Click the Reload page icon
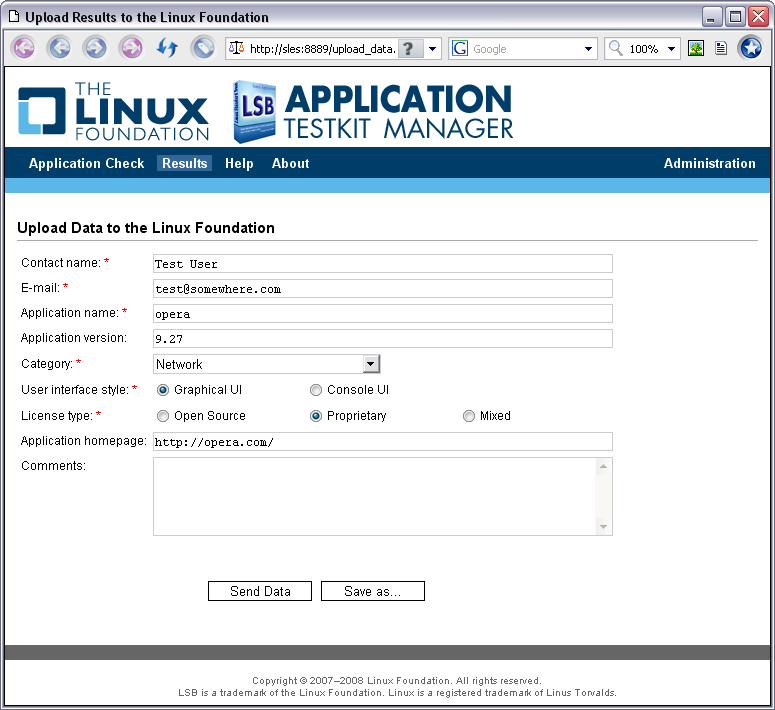The height and width of the screenshot is (710, 775). [x=167, y=48]
